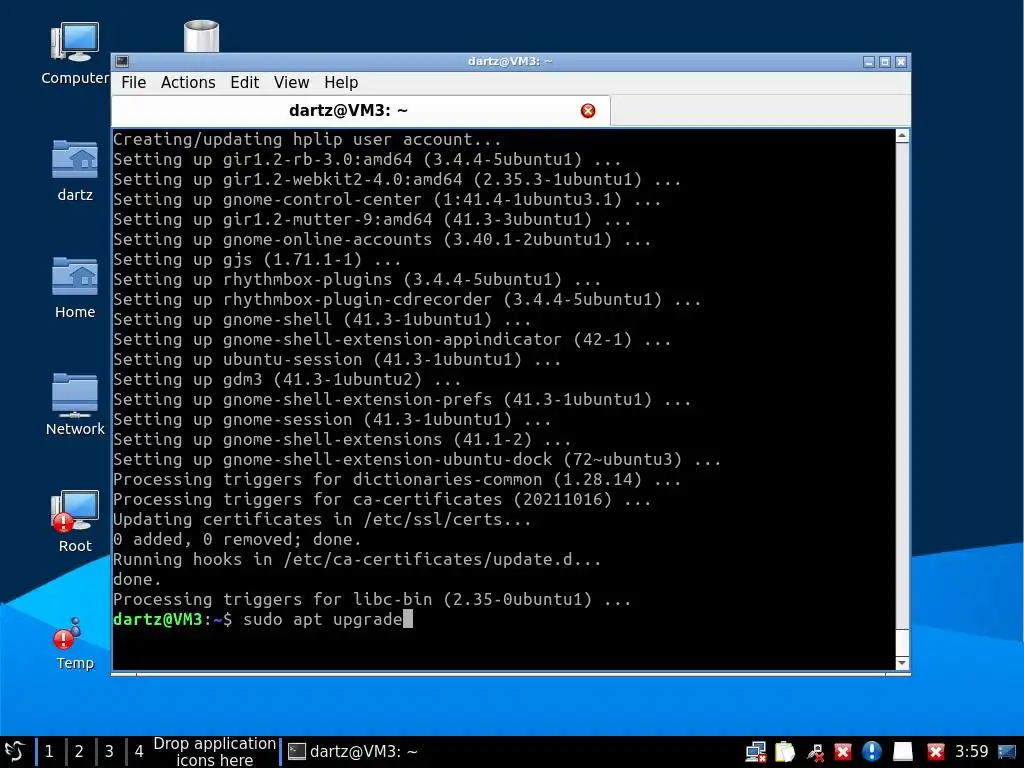The height and width of the screenshot is (768, 1024).
Task: Switch to workspace 2
Action: click(79, 752)
